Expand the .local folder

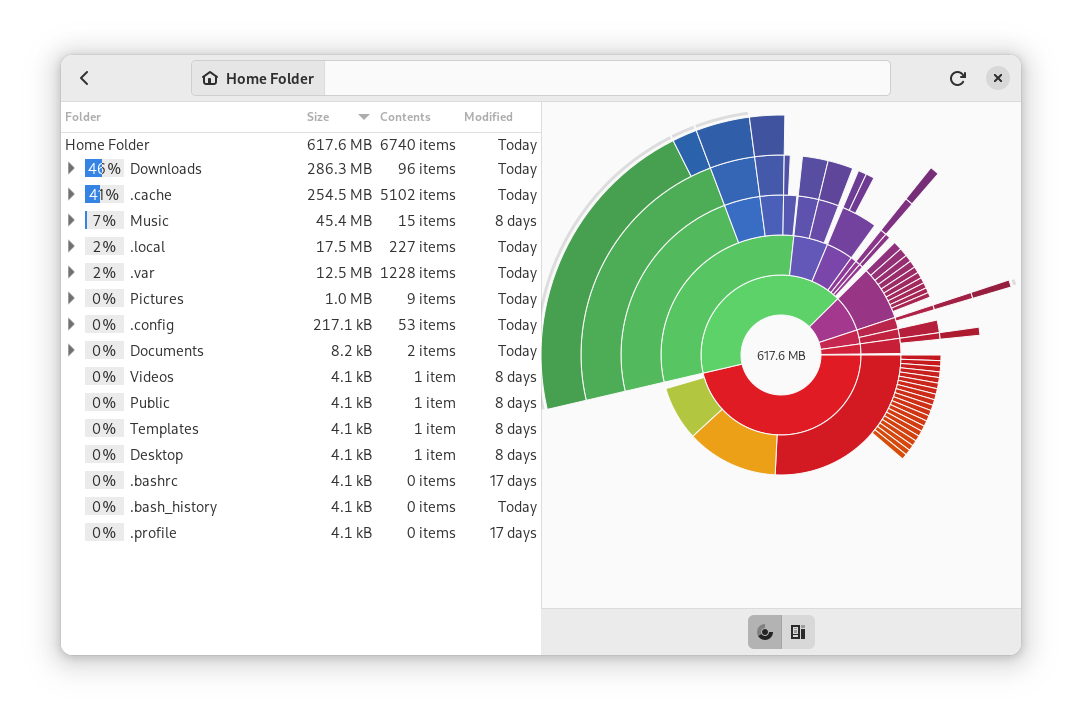point(71,247)
